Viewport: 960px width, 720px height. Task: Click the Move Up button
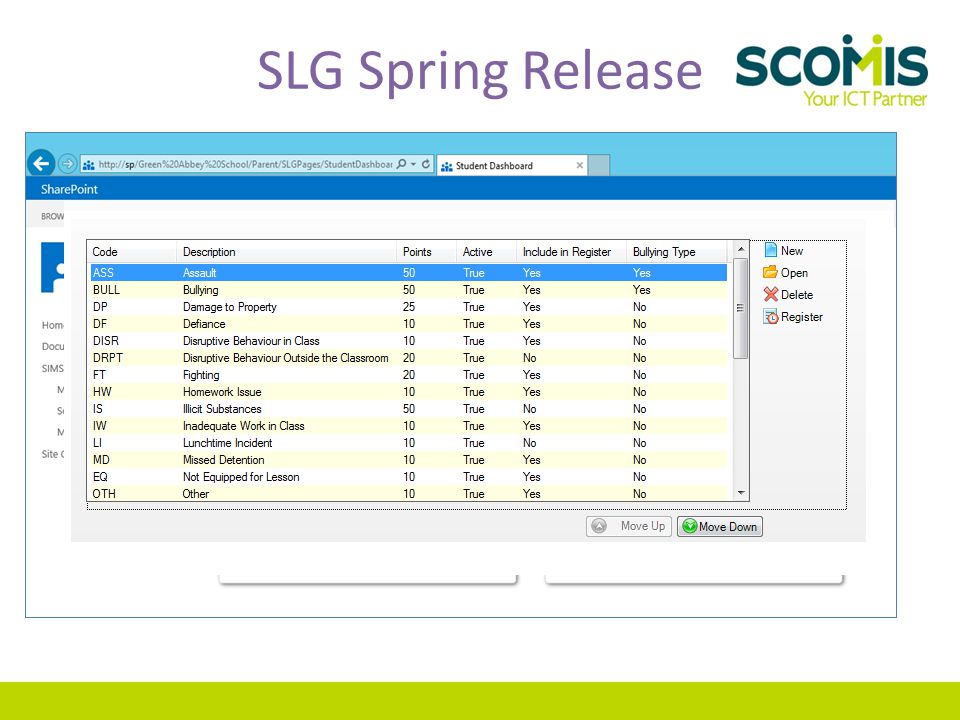(x=629, y=526)
